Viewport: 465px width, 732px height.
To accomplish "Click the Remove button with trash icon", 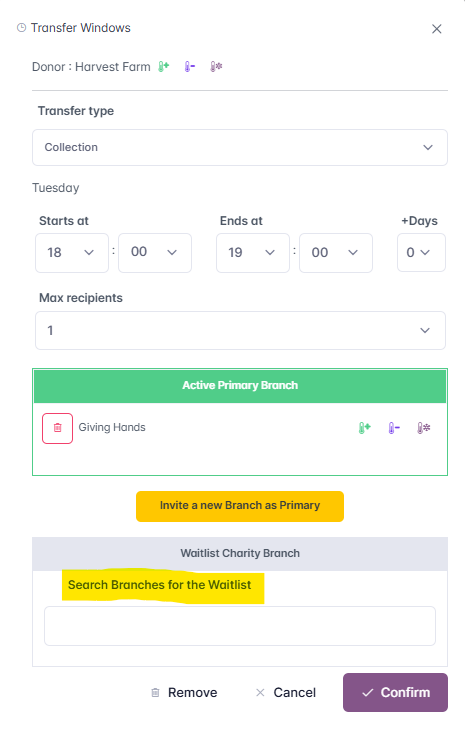I will click(184, 692).
